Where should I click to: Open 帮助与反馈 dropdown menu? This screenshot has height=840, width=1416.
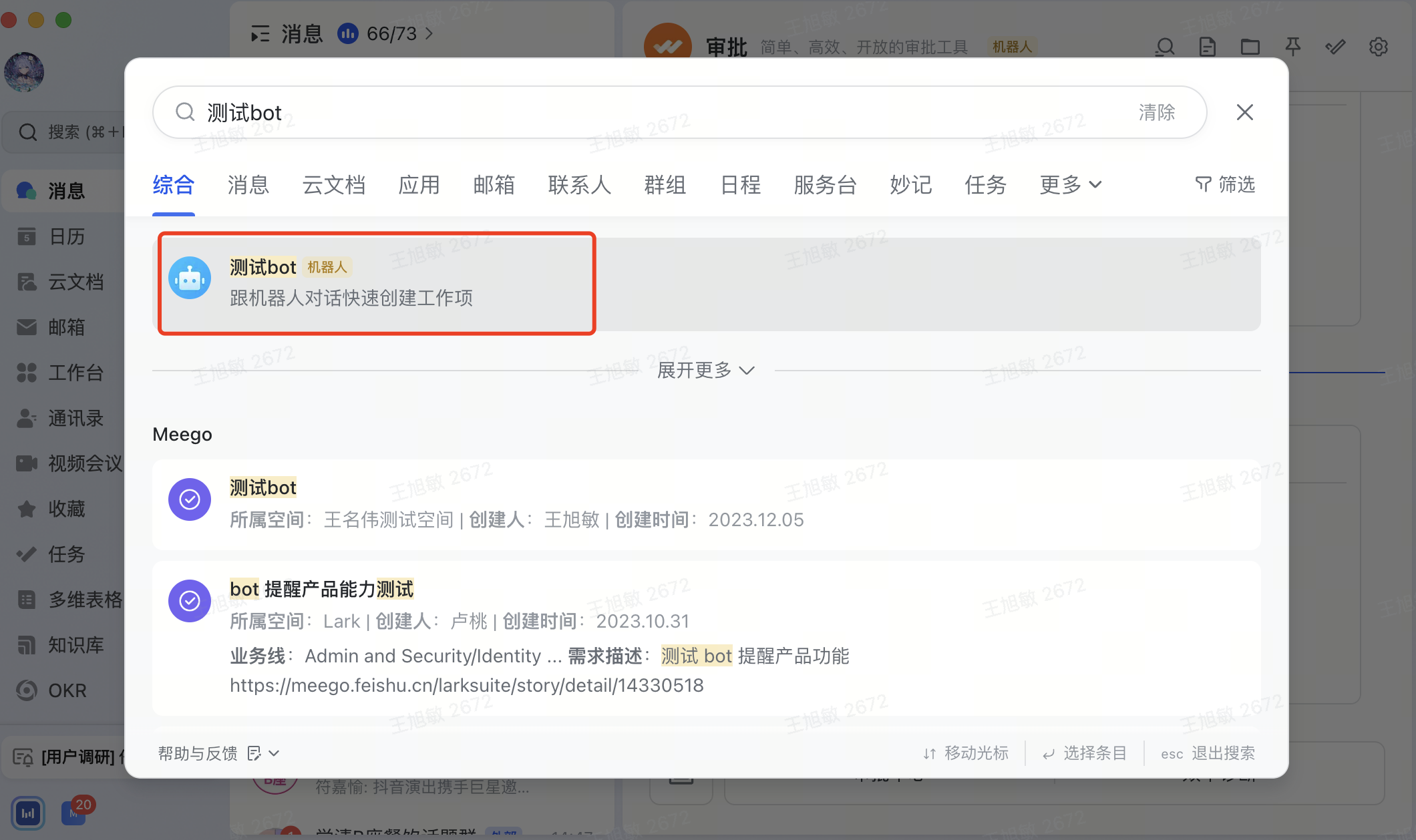click(x=218, y=753)
